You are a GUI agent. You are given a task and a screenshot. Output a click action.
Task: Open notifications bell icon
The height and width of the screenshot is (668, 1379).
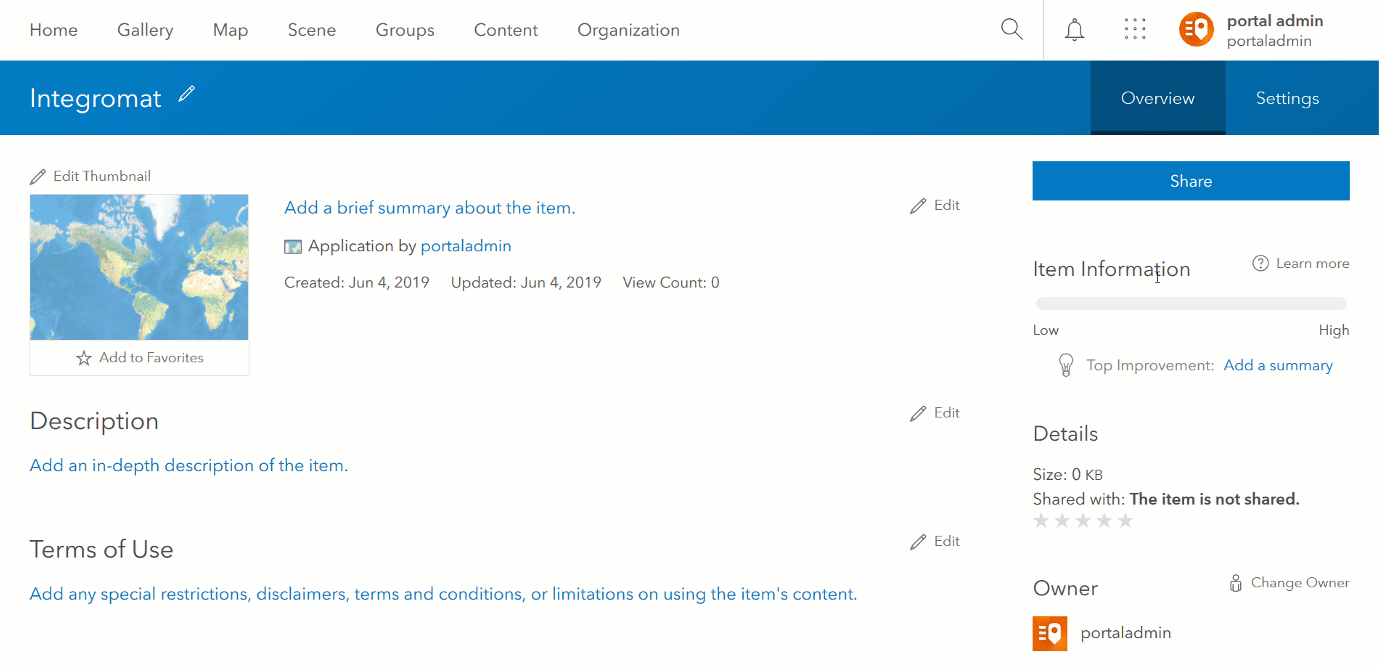pos(1074,30)
